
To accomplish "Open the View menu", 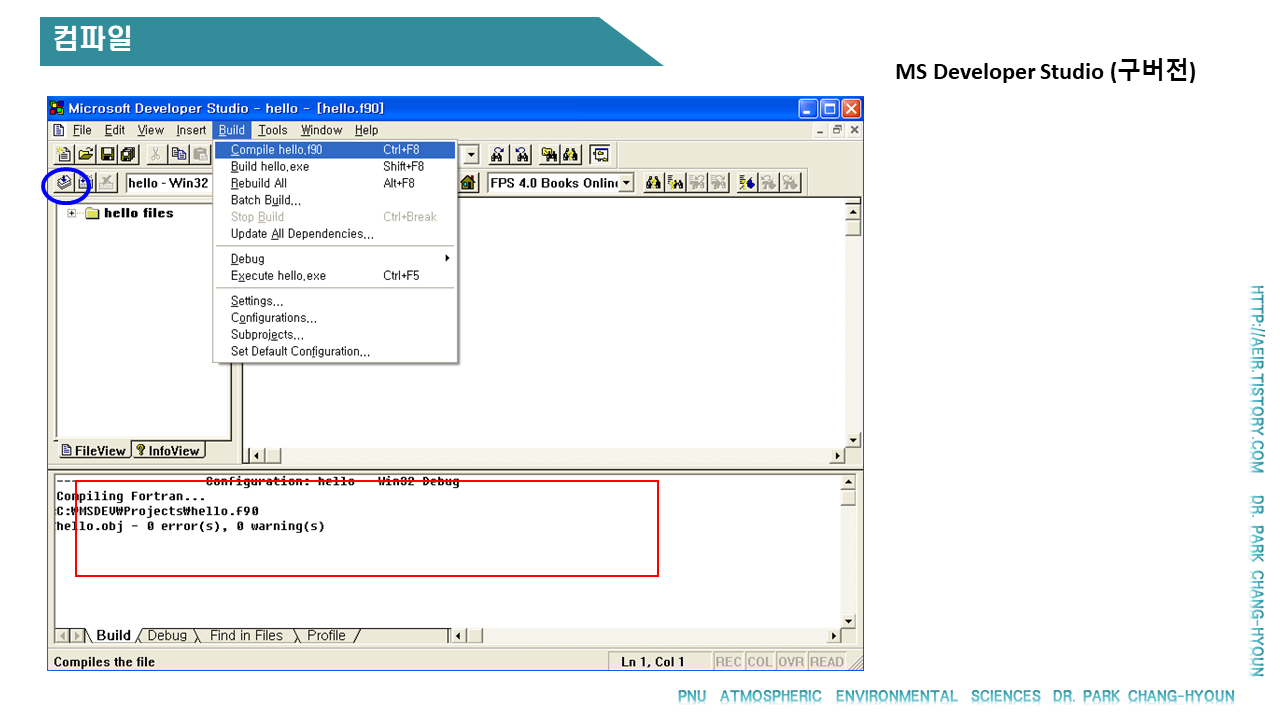I will [x=151, y=130].
